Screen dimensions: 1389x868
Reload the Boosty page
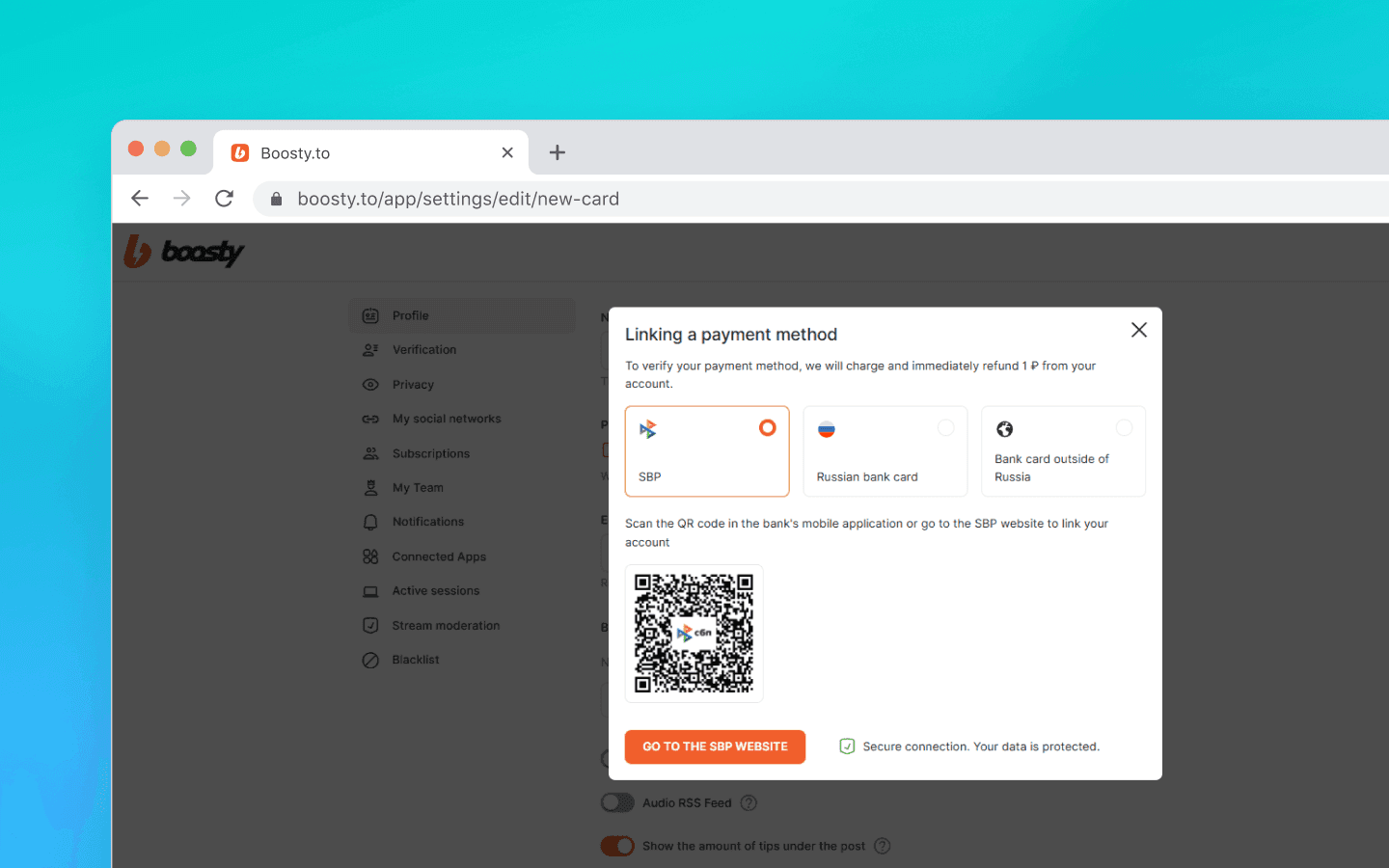click(224, 199)
